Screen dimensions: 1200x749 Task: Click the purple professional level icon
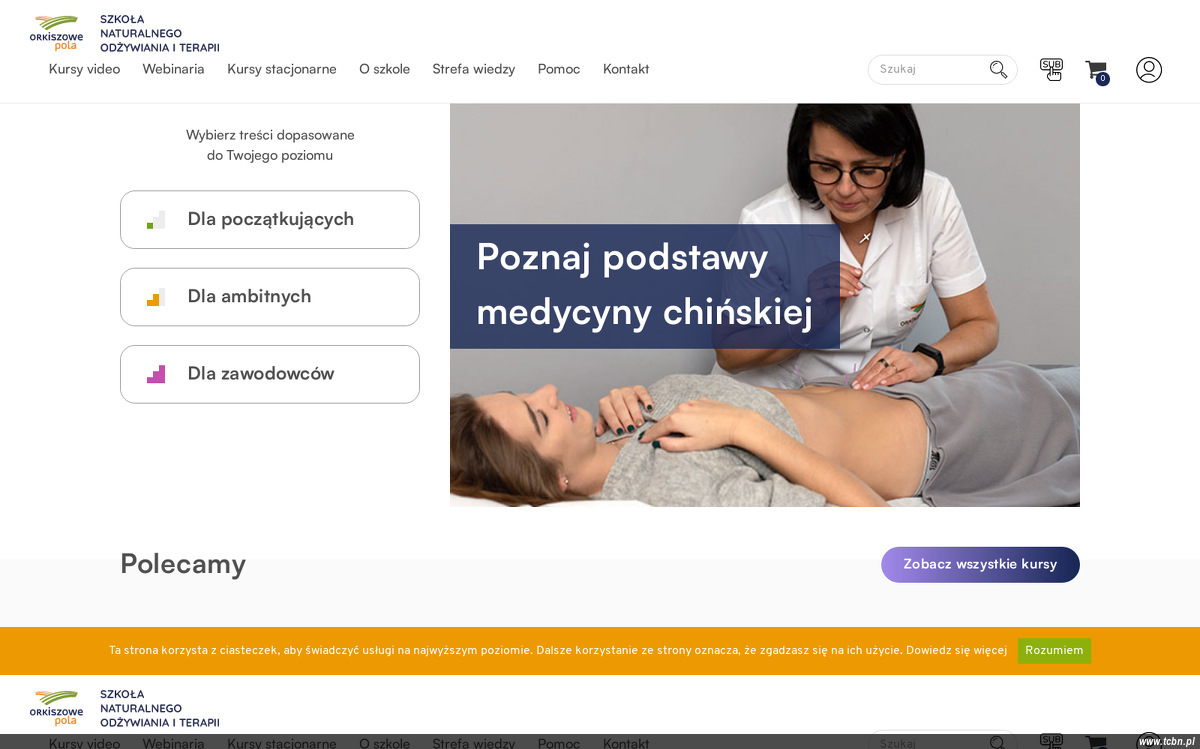click(x=156, y=374)
